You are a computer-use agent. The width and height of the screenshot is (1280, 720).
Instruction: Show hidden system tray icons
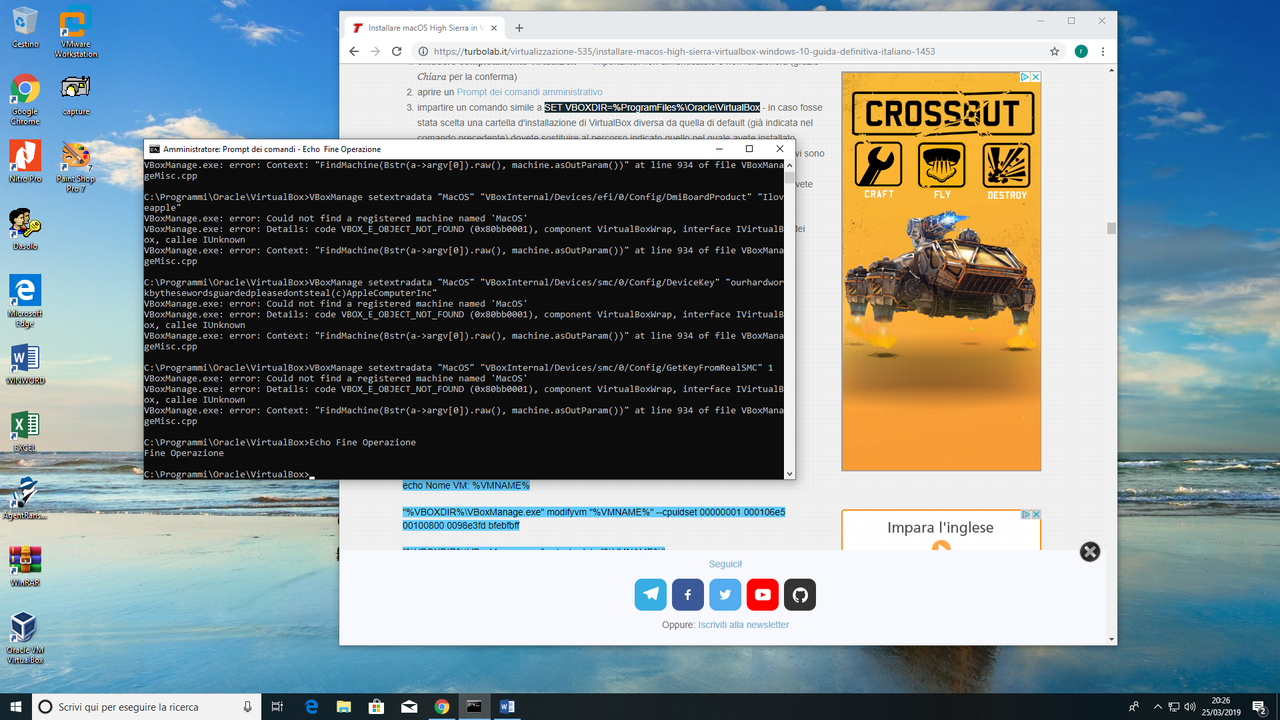(1156, 706)
